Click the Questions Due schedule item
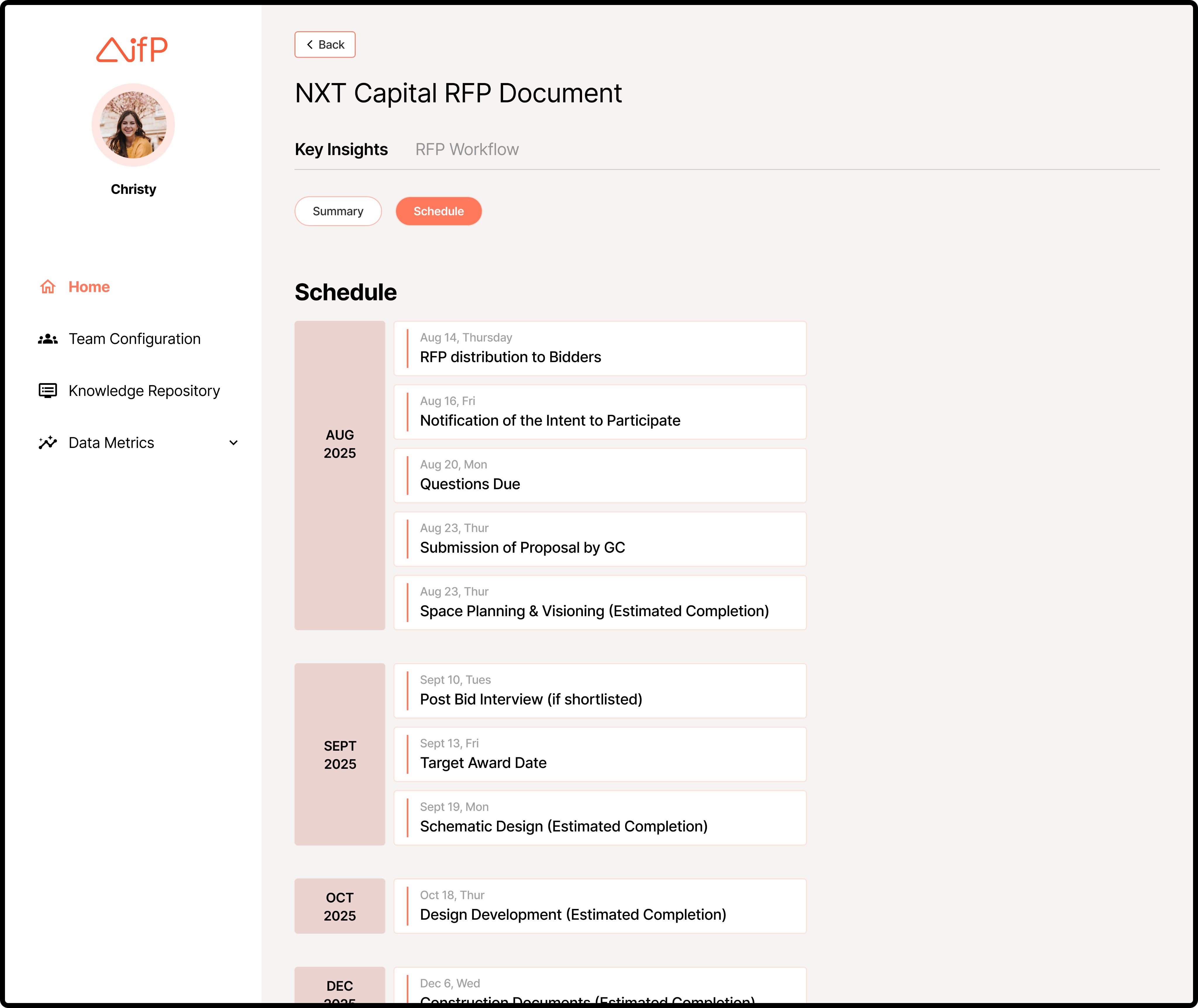 pyautogui.click(x=600, y=475)
